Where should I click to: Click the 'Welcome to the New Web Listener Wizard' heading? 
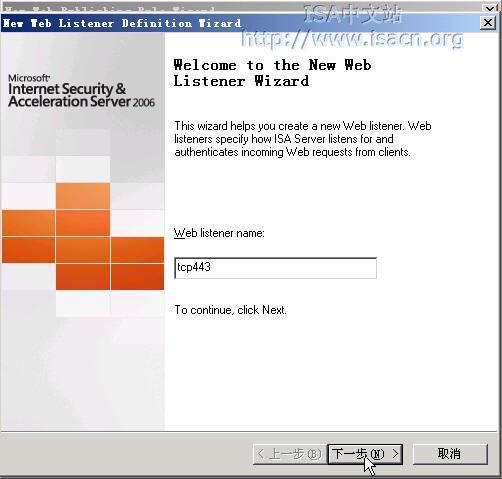pyautogui.click(x=272, y=73)
